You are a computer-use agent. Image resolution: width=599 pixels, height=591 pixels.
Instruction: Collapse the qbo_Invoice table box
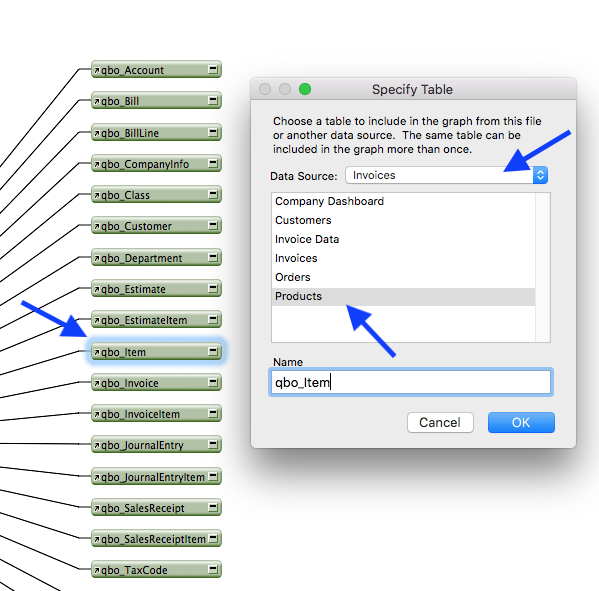(213, 382)
